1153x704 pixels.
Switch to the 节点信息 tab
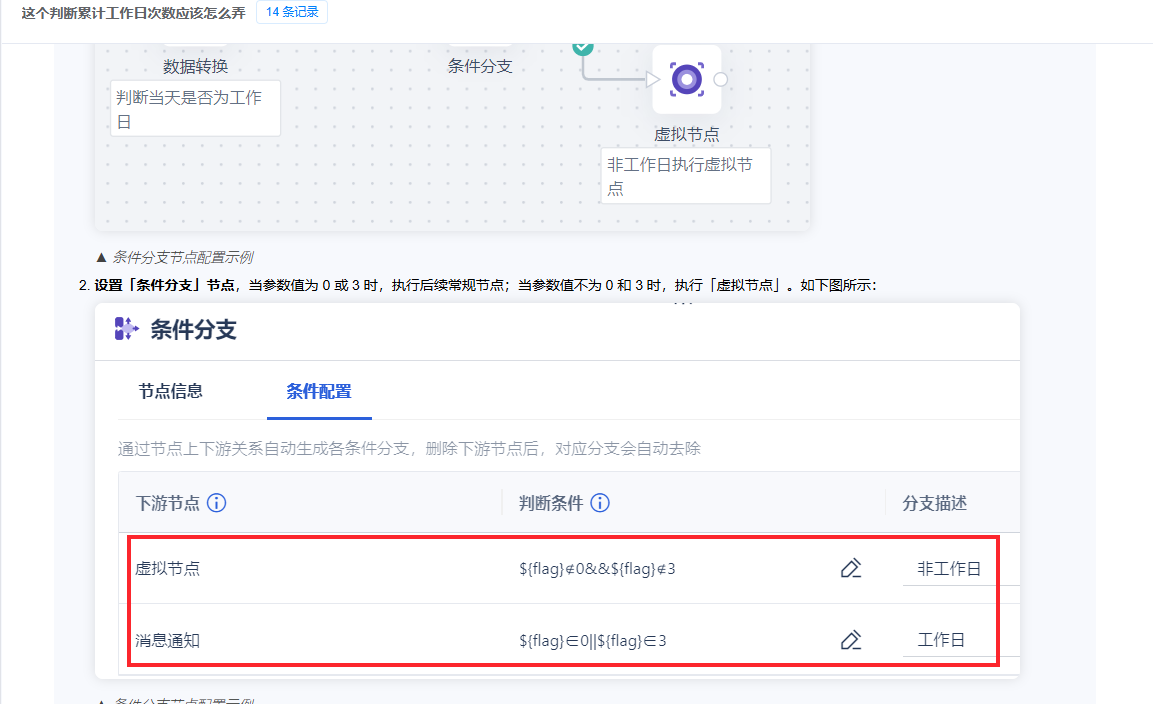coord(171,391)
